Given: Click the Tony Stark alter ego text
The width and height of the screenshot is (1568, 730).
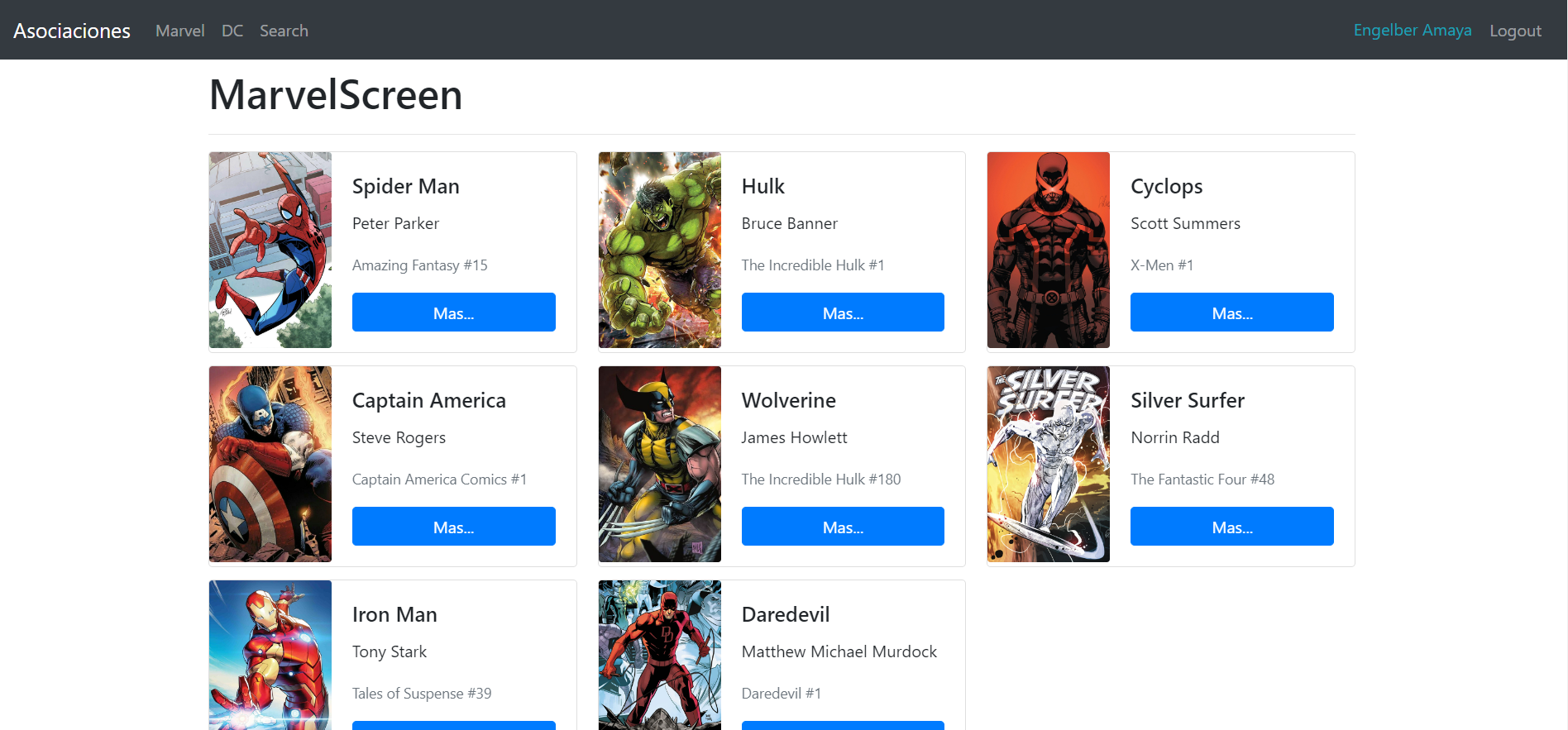Looking at the screenshot, I should pos(390,652).
